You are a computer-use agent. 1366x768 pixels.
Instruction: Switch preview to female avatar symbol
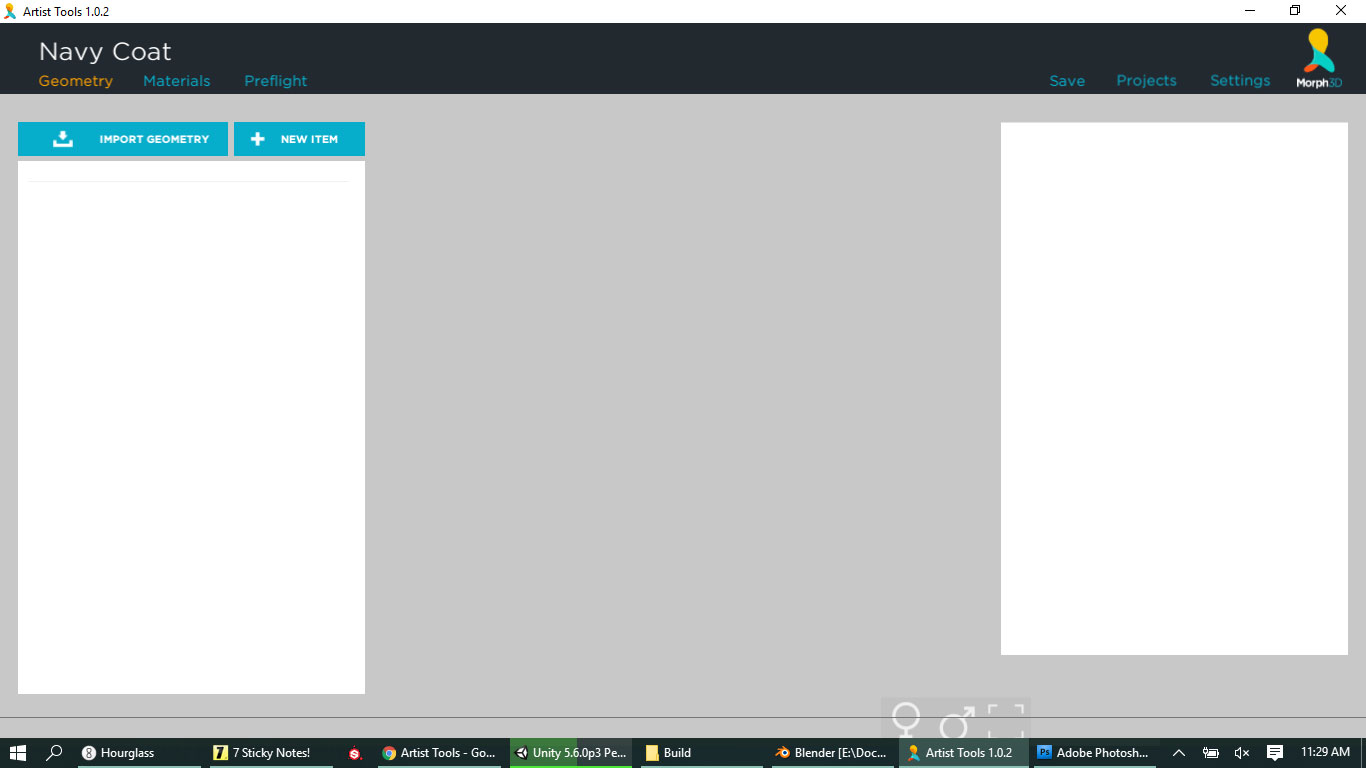(906, 720)
